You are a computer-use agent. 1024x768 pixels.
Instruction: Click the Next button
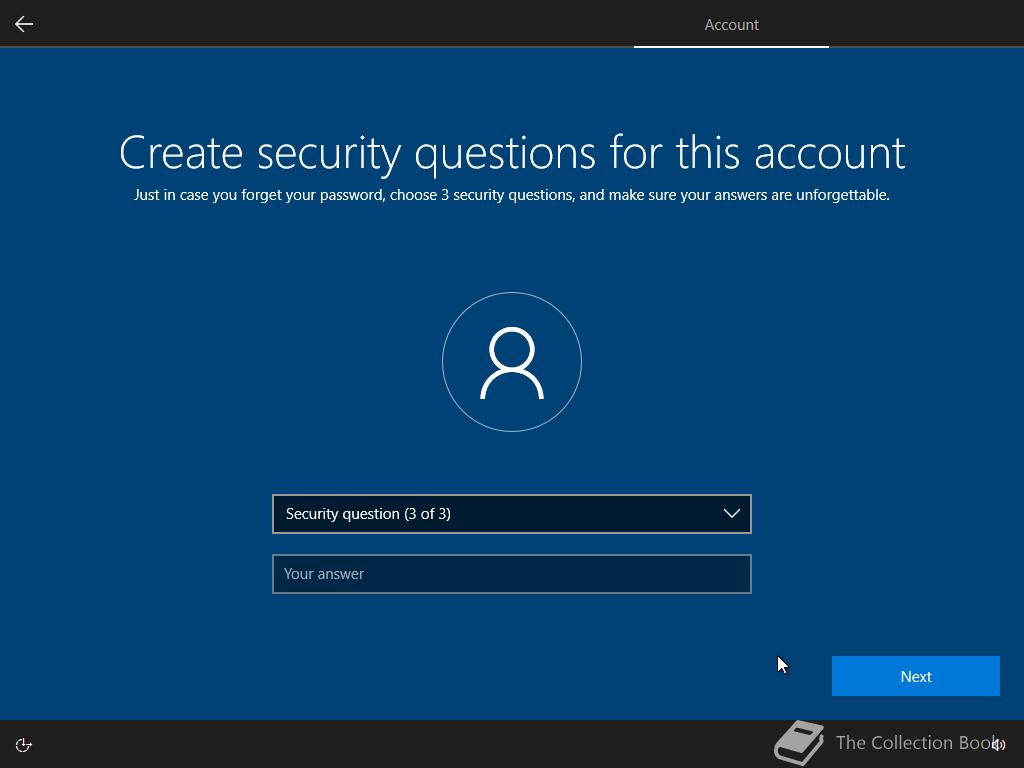pos(916,676)
